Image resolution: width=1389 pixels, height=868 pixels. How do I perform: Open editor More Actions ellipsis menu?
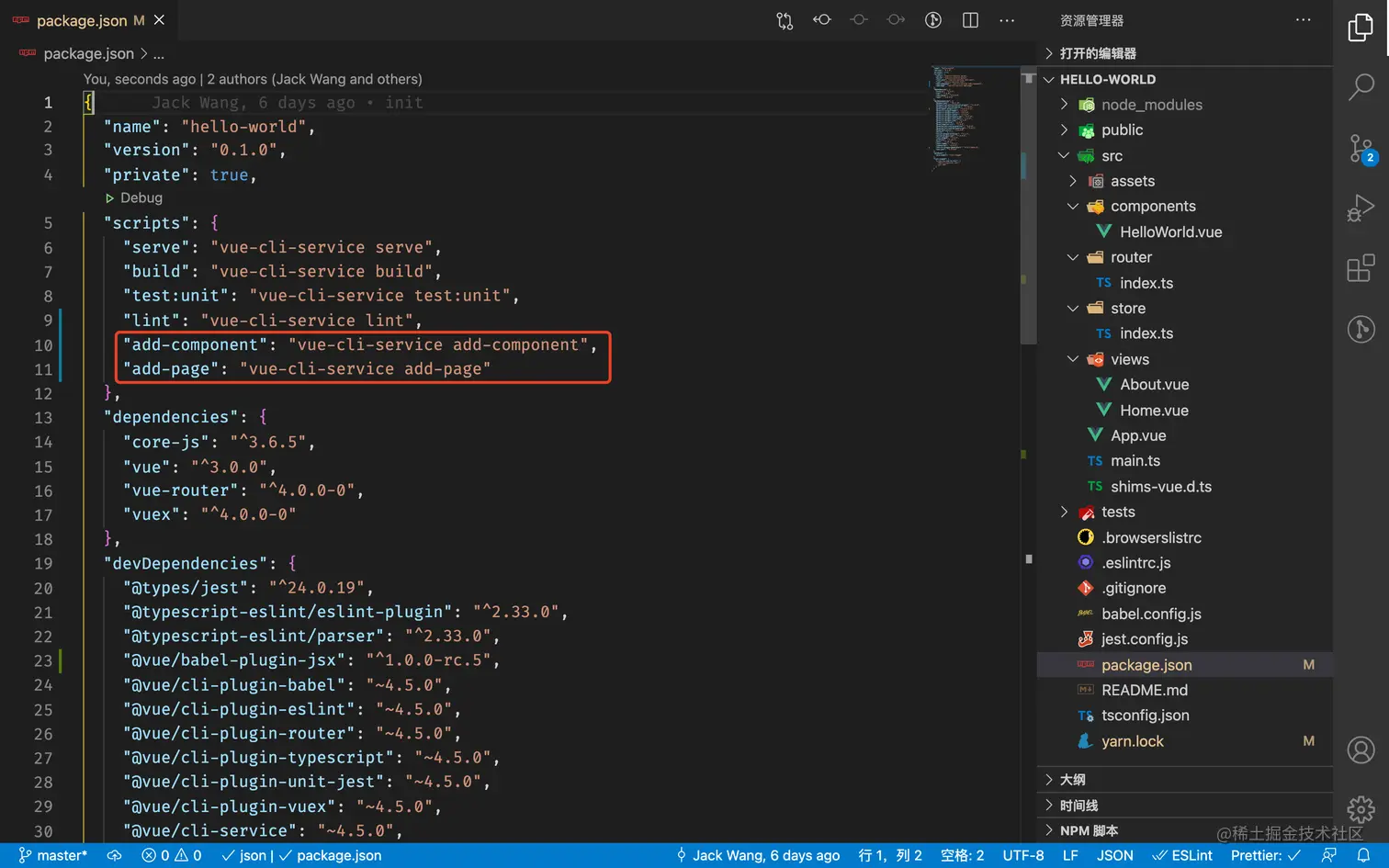pyautogui.click(x=1007, y=20)
